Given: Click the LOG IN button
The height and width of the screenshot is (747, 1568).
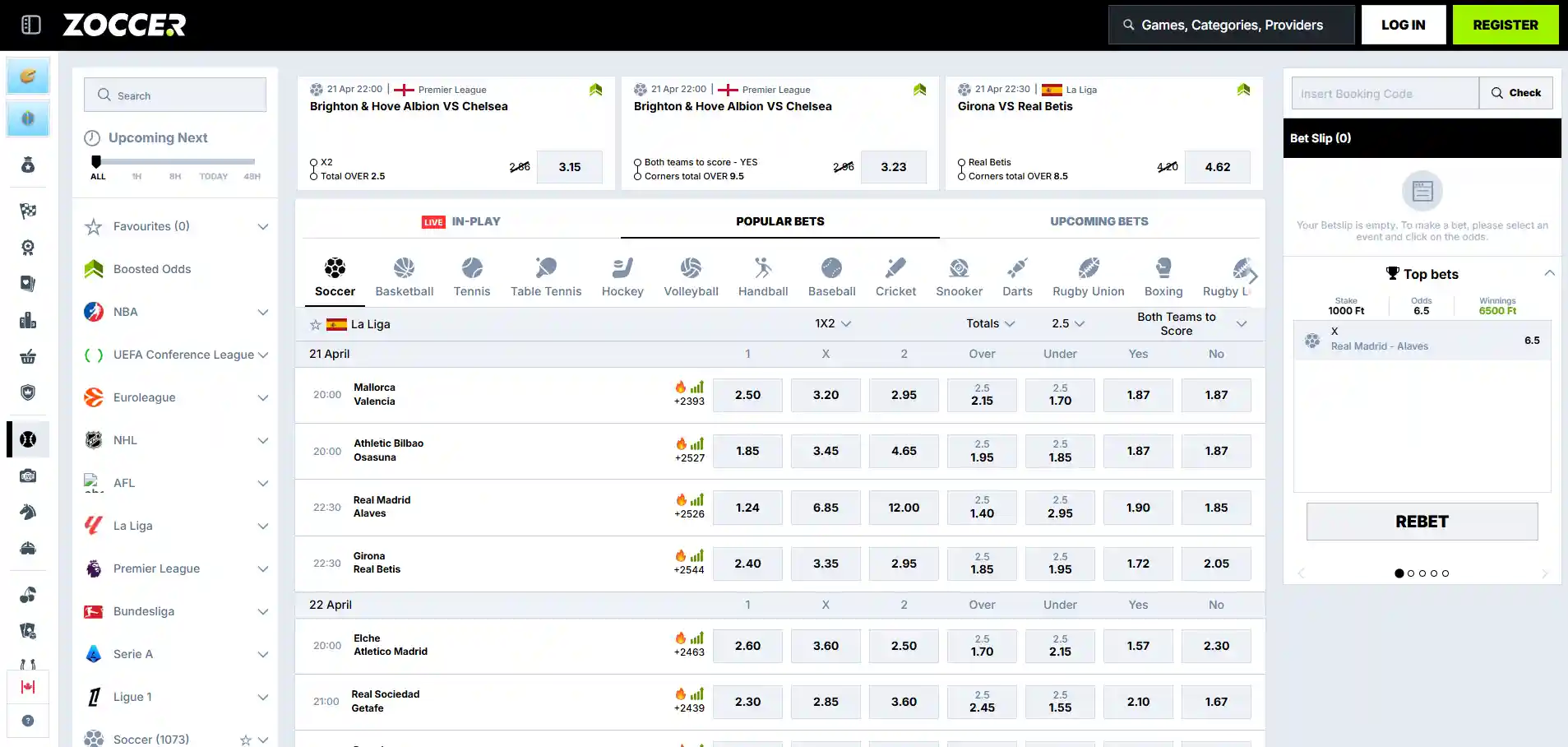Looking at the screenshot, I should [x=1404, y=25].
